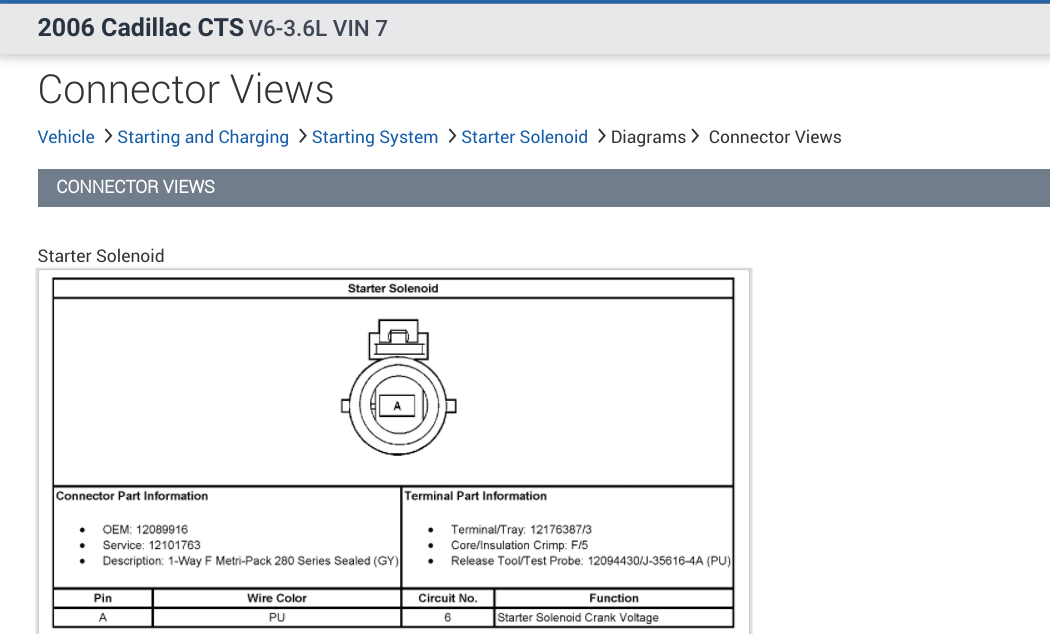Open the Vehicle breadcrumb link
The width and height of the screenshot is (1050, 634).
click(x=66, y=137)
